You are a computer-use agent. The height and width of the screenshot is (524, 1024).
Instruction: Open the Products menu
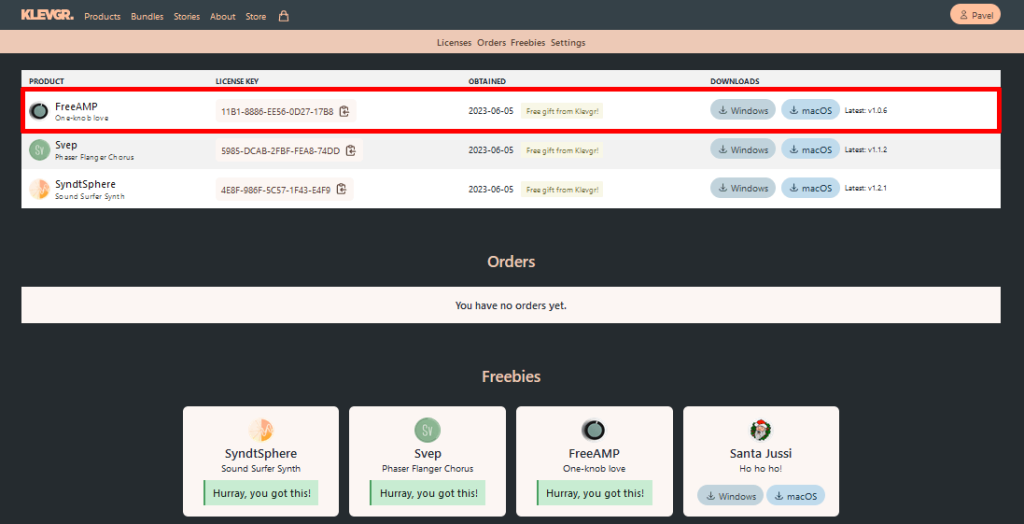click(x=102, y=17)
